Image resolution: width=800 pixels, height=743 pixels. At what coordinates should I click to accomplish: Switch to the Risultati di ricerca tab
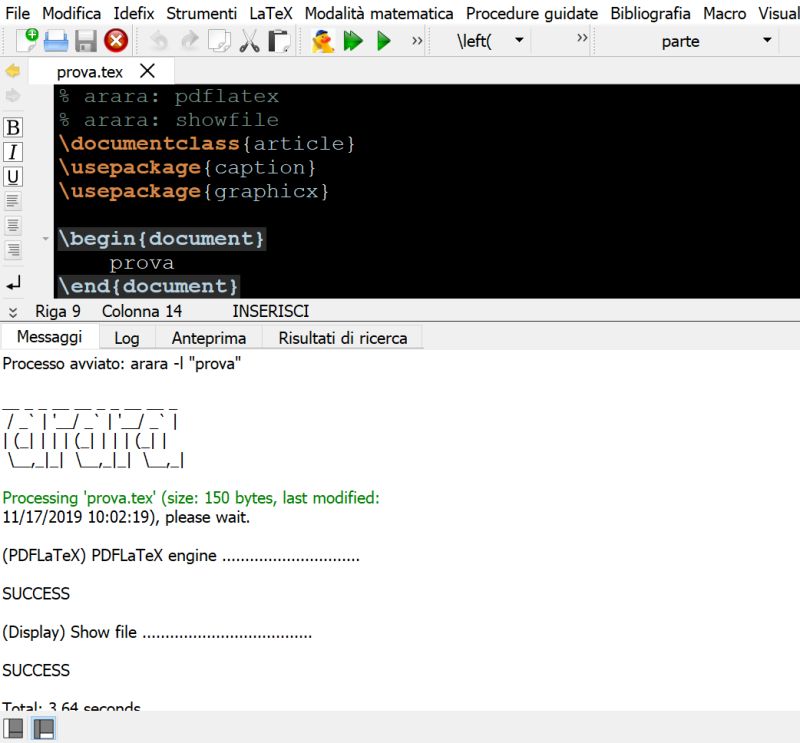tap(343, 338)
